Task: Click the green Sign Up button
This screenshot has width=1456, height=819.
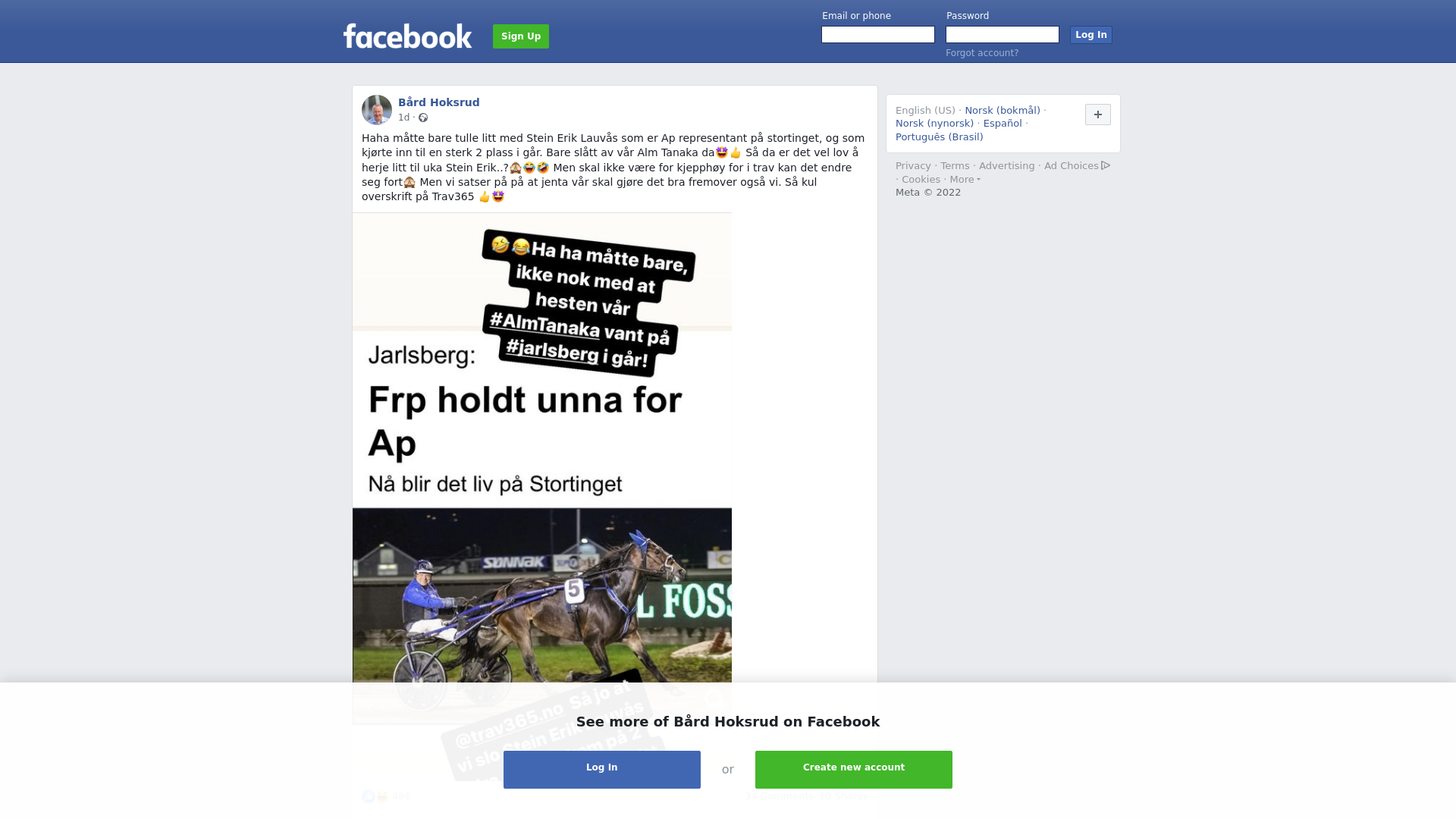Action: (521, 36)
